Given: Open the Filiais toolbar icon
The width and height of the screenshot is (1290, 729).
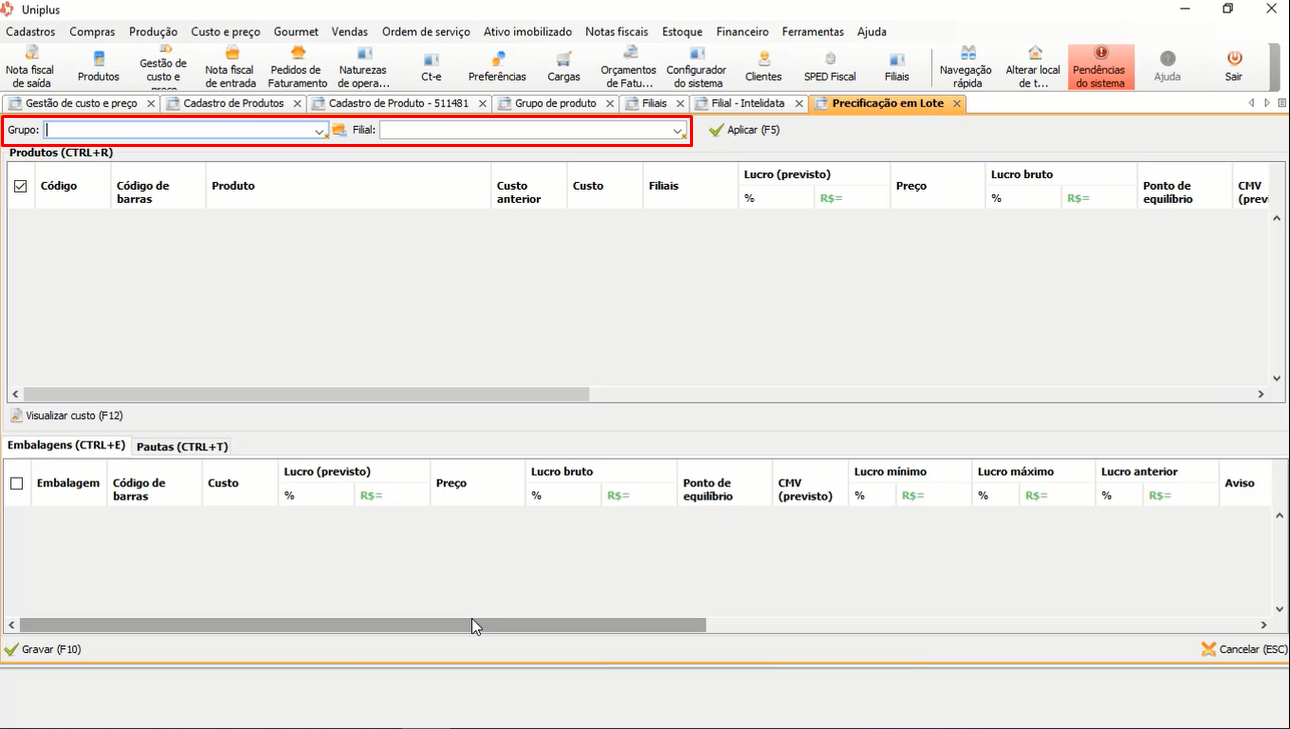Looking at the screenshot, I should 897,67.
